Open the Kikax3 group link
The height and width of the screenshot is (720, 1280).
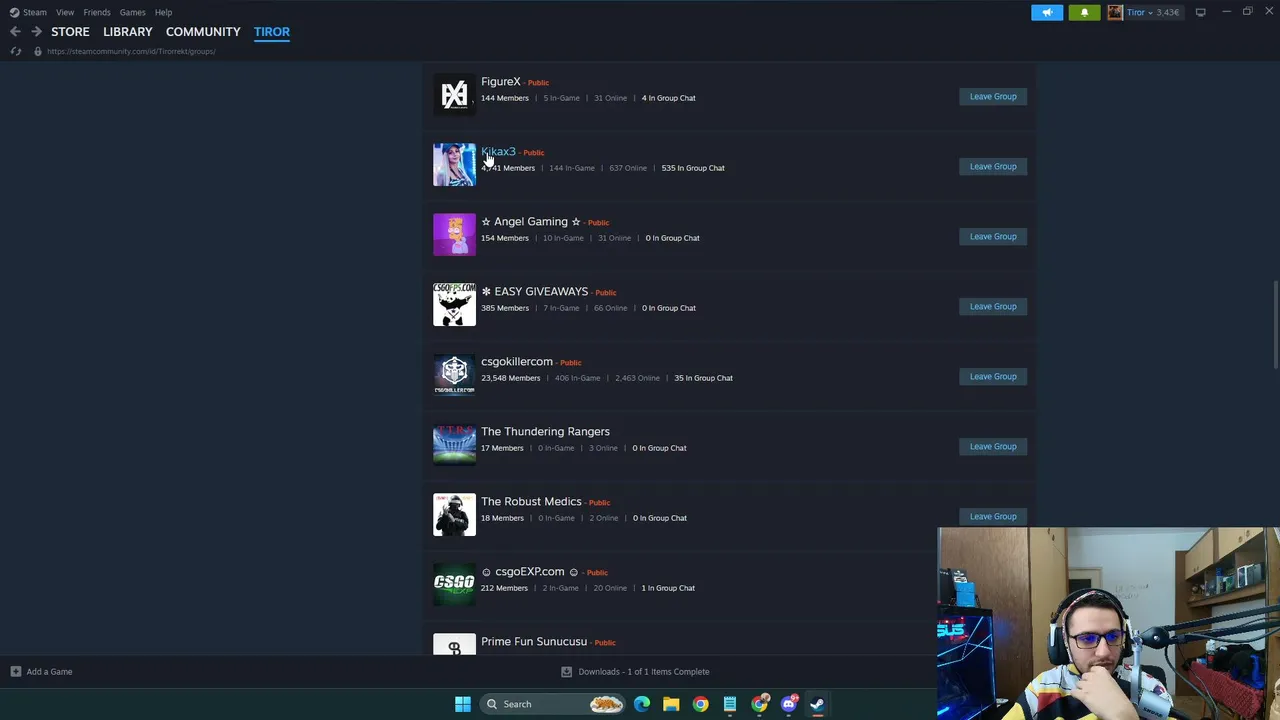(x=498, y=152)
